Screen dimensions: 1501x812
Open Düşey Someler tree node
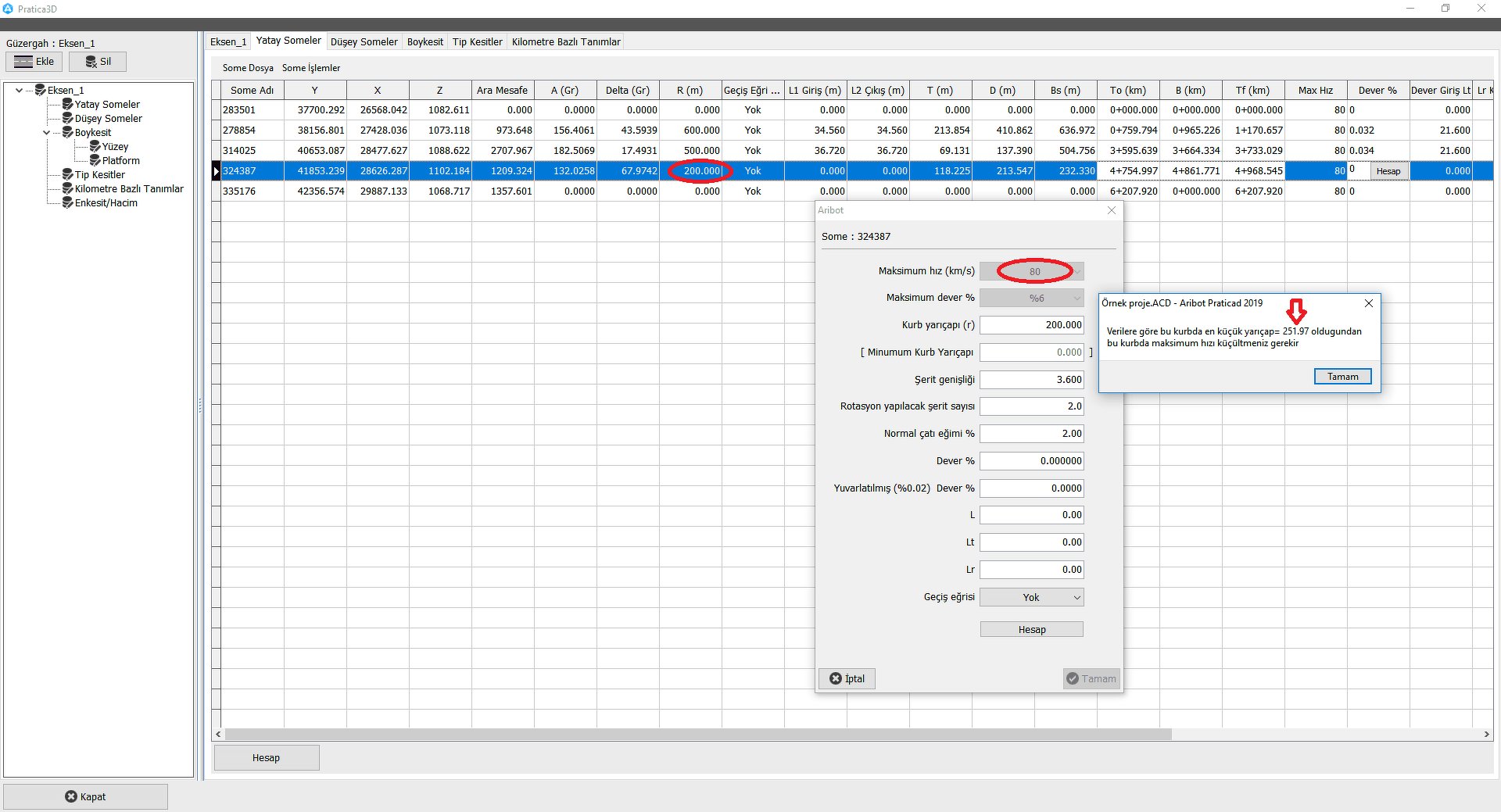pyautogui.click(x=108, y=119)
